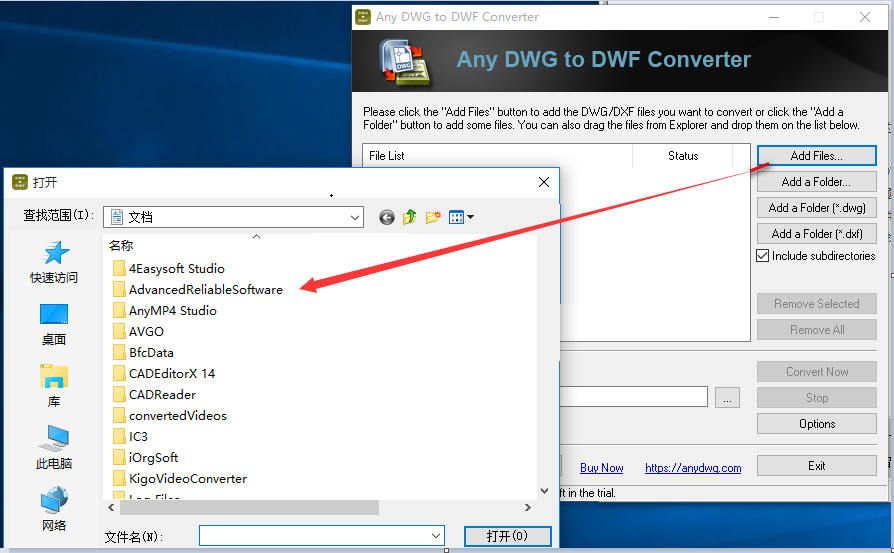Open the view menu icon
The height and width of the screenshot is (553, 894).
pos(461,217)
